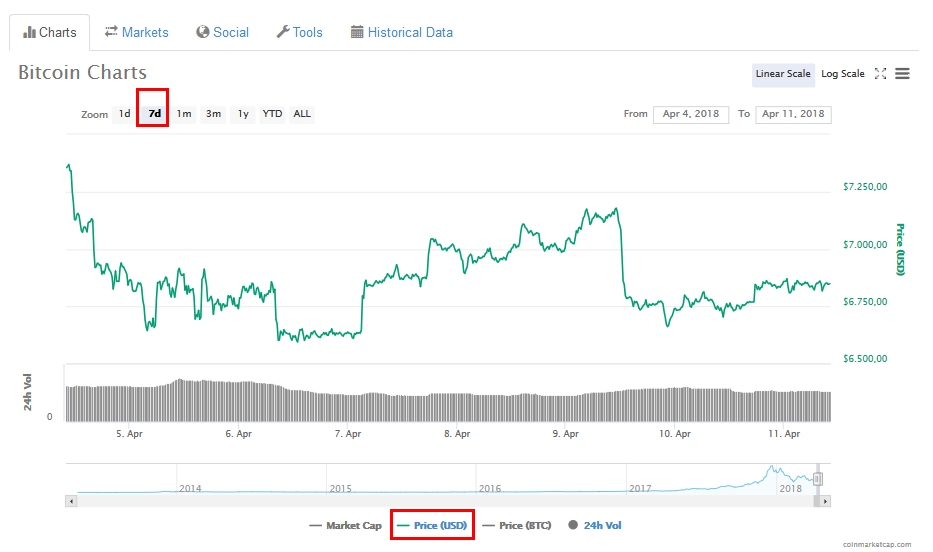933x552 pixels.
Task: Click the $7,250.00 price axis label
Action: (x=865, y=187)
